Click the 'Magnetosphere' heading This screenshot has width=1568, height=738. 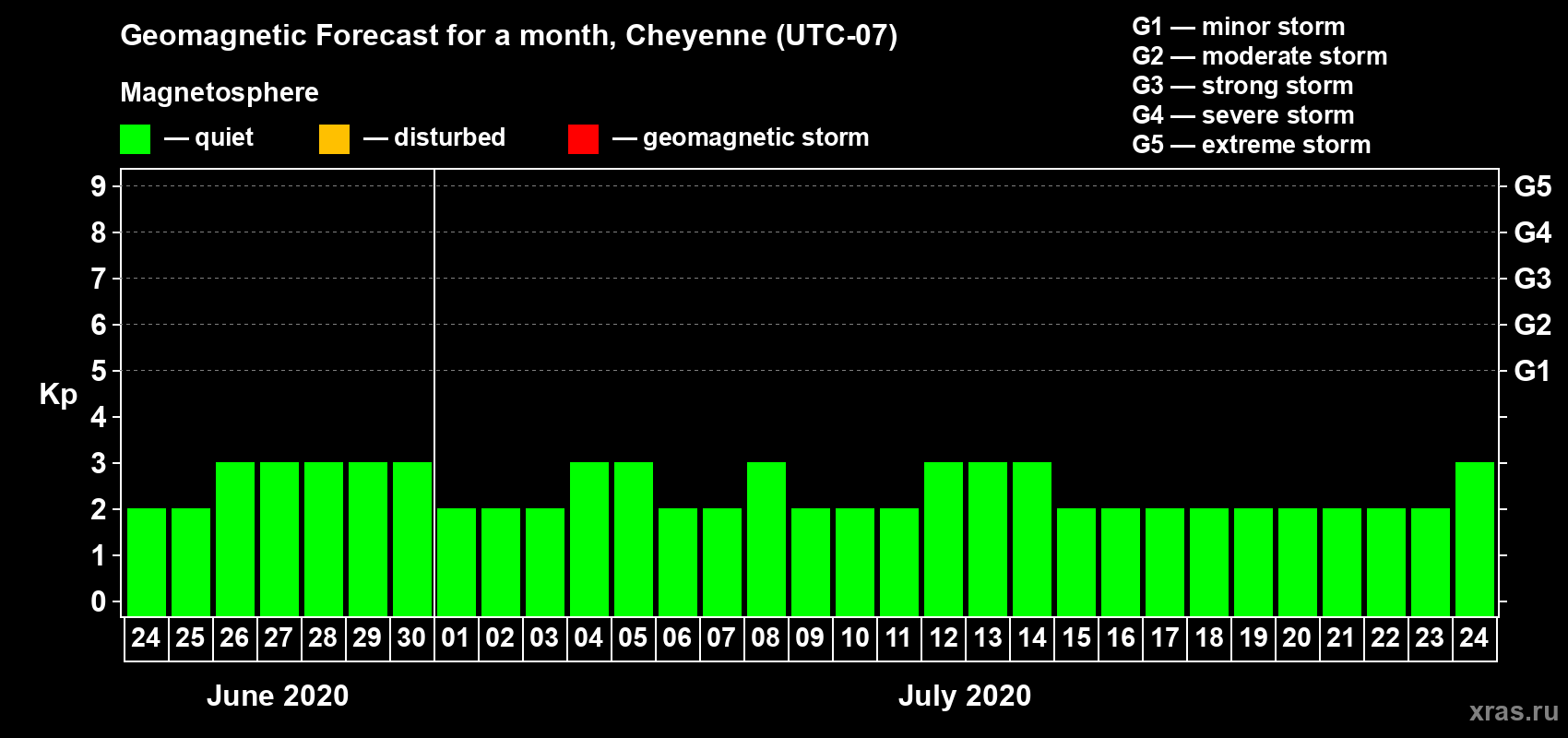pyautogui.click(x=220, y=92)
